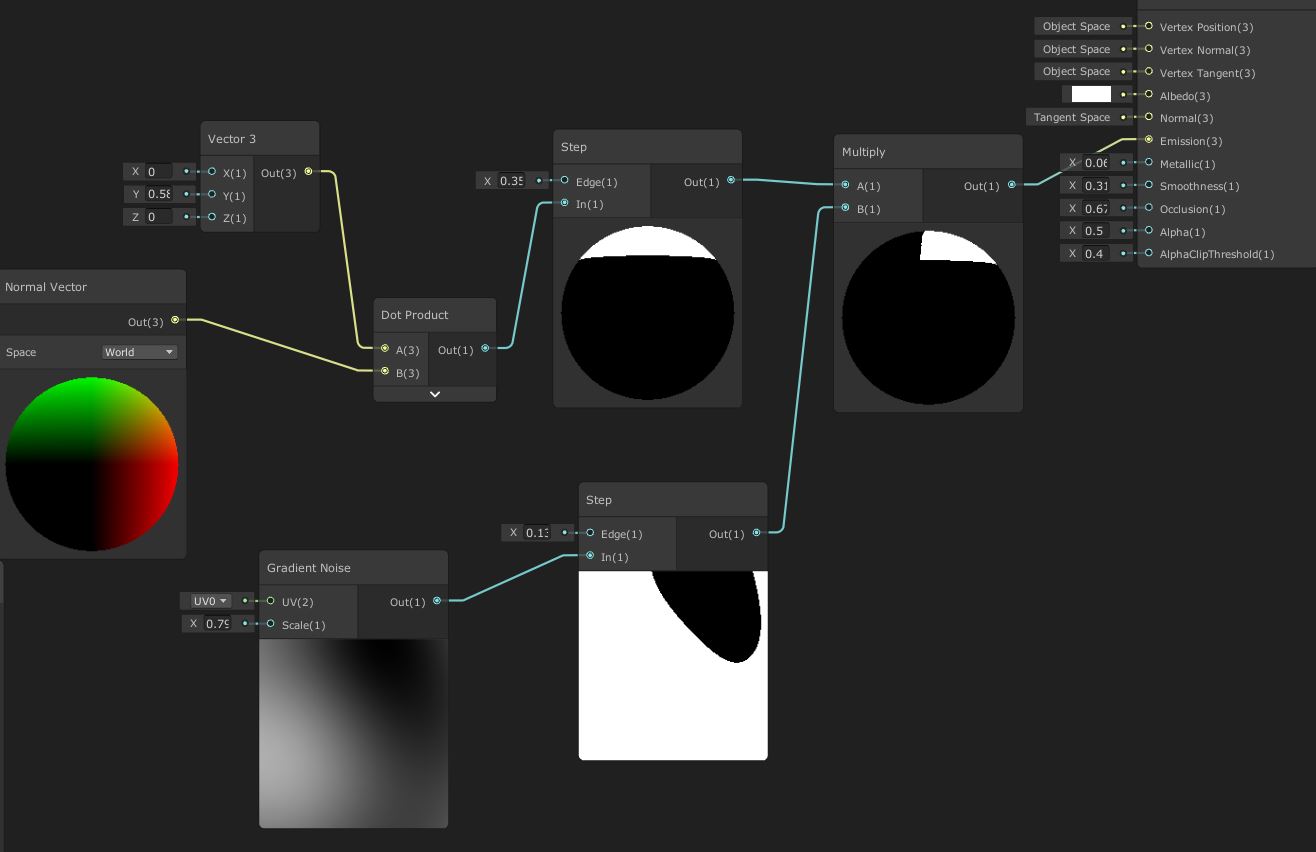The height and width of the screenshot is (852, 1316).
Task: Click the B(3) input port on Dot Product
Action: click(385, 372)
